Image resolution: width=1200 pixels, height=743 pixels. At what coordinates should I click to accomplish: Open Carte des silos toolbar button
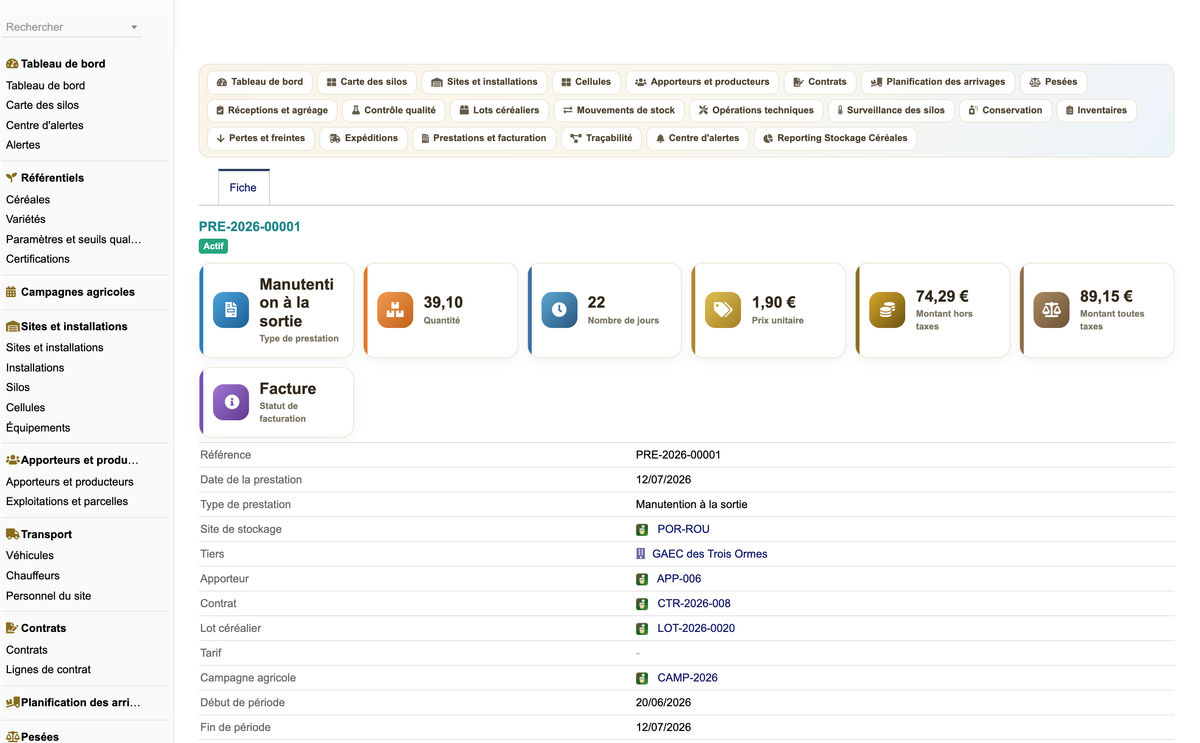tap(367, 82)
